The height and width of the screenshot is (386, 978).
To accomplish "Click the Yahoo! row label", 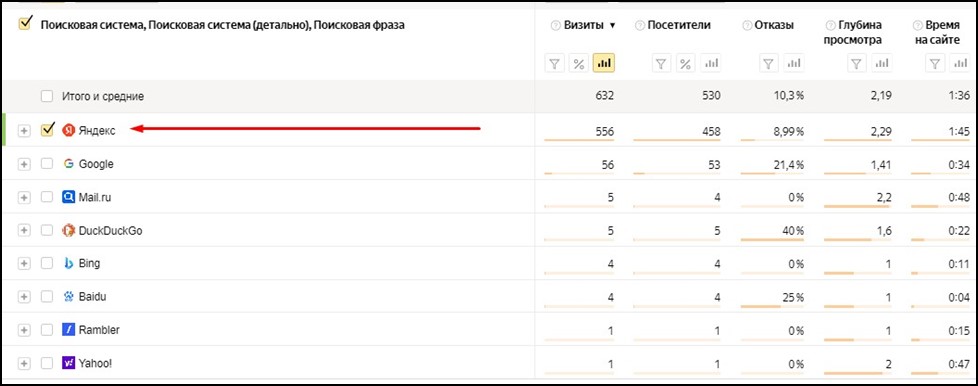I will point(95,363).
